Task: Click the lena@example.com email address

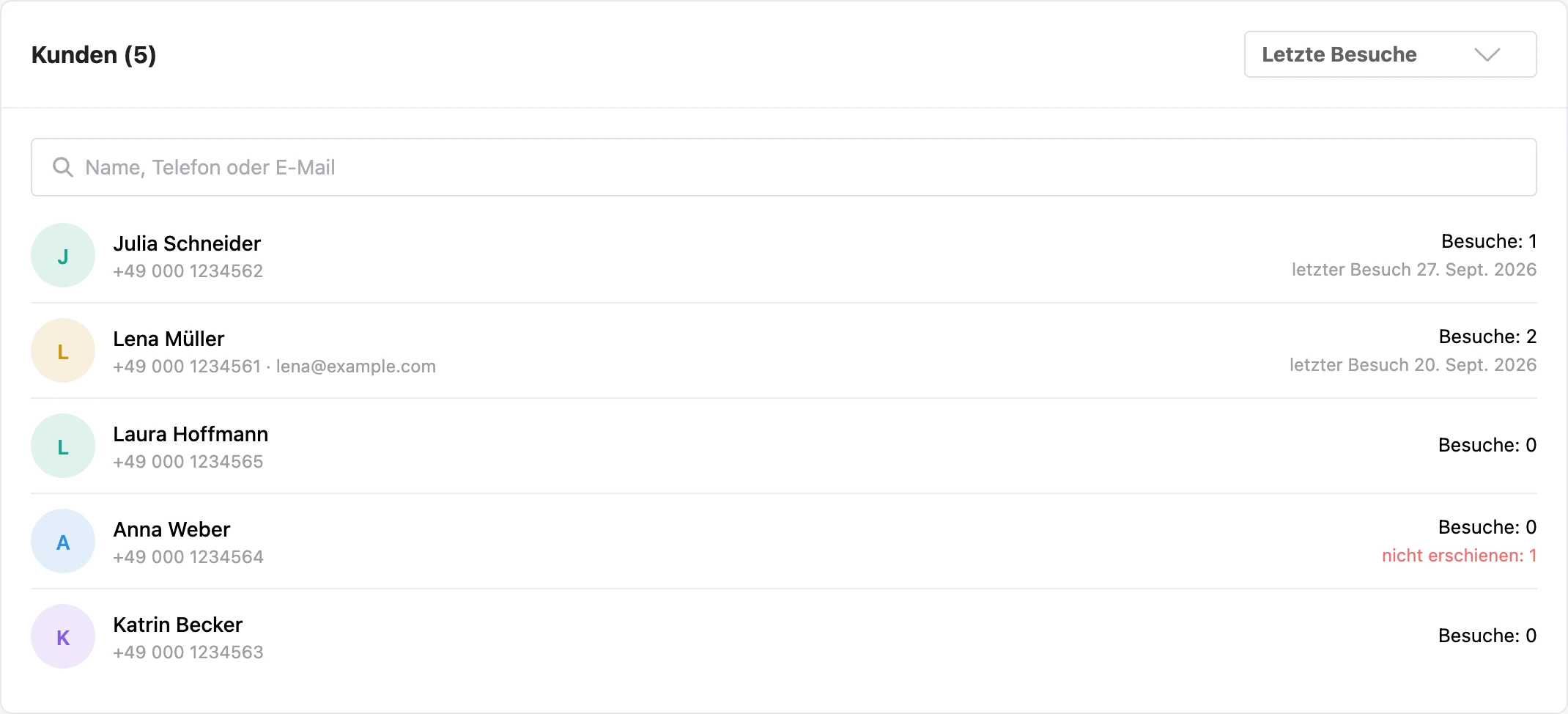Action: 356,367
